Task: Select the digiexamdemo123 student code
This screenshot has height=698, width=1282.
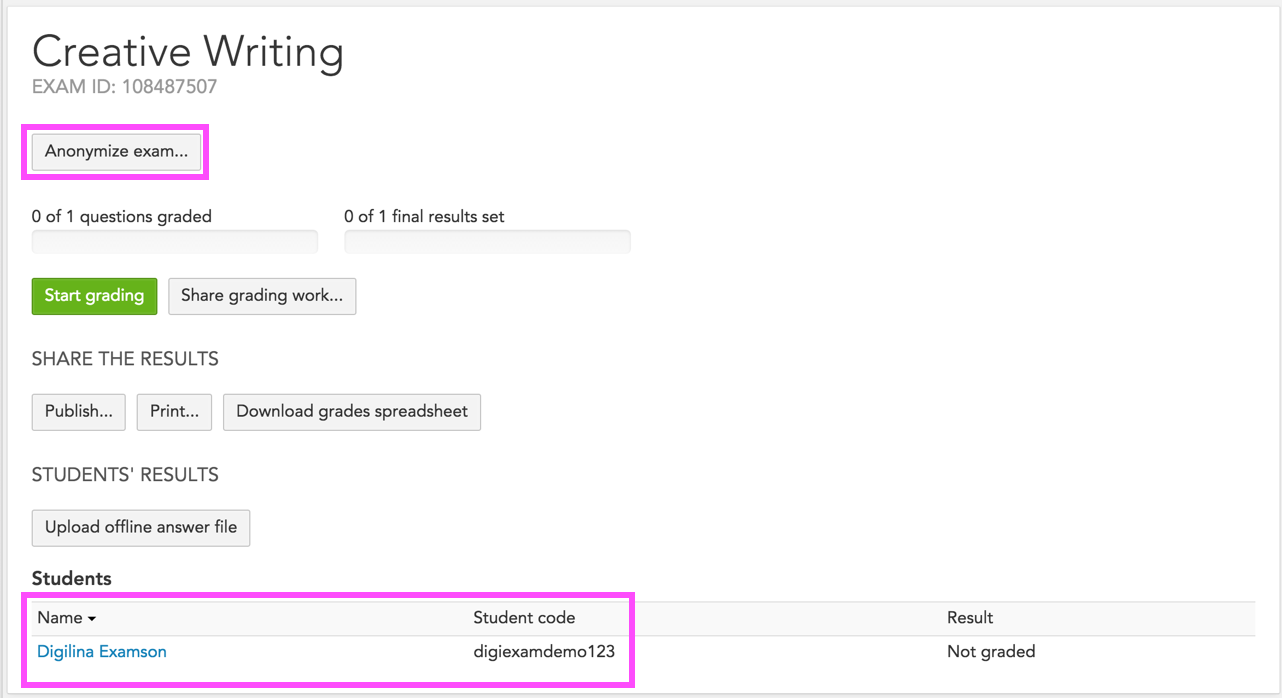Action: pos(544,652)
